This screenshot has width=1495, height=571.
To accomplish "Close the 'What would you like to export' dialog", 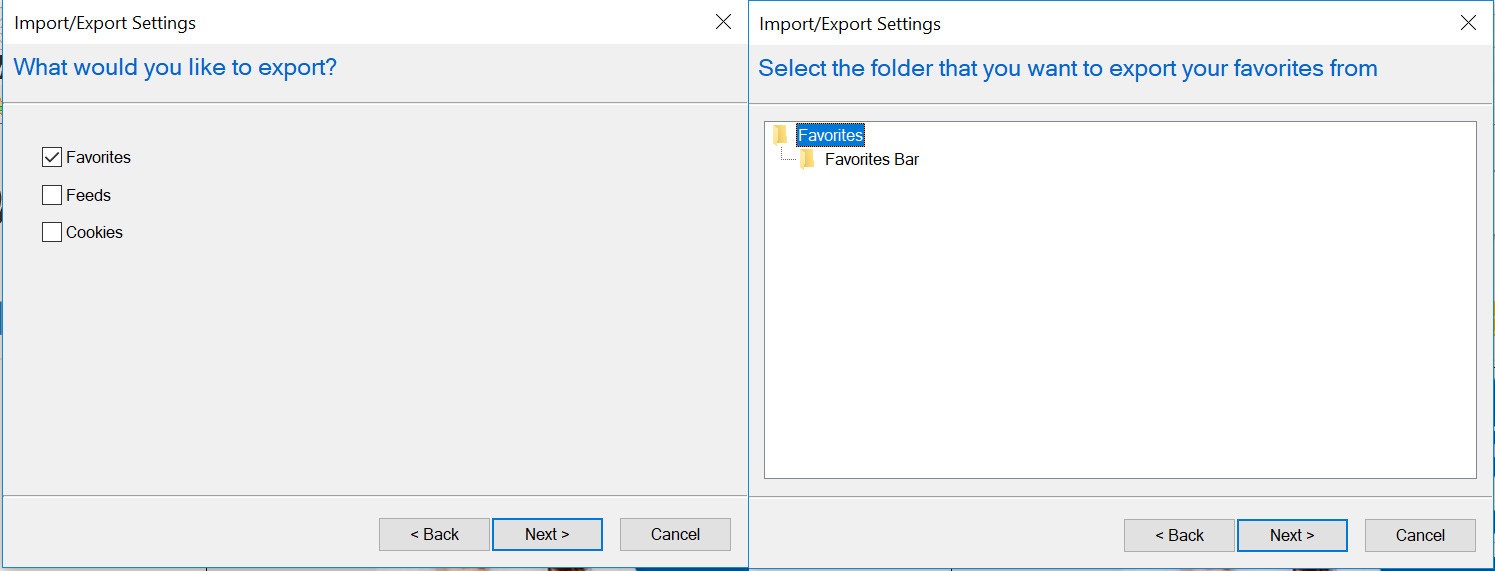I will click(724, 22).
